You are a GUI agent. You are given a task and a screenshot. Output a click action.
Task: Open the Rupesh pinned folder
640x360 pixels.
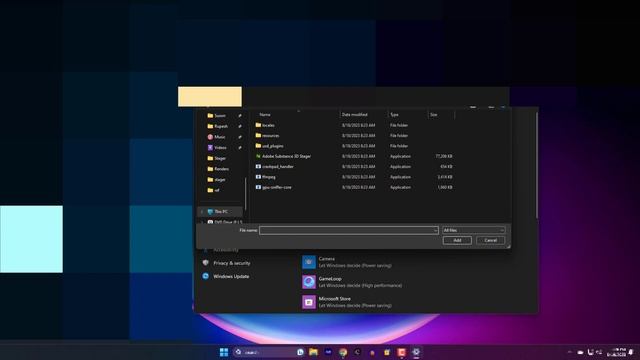point(221,126)
